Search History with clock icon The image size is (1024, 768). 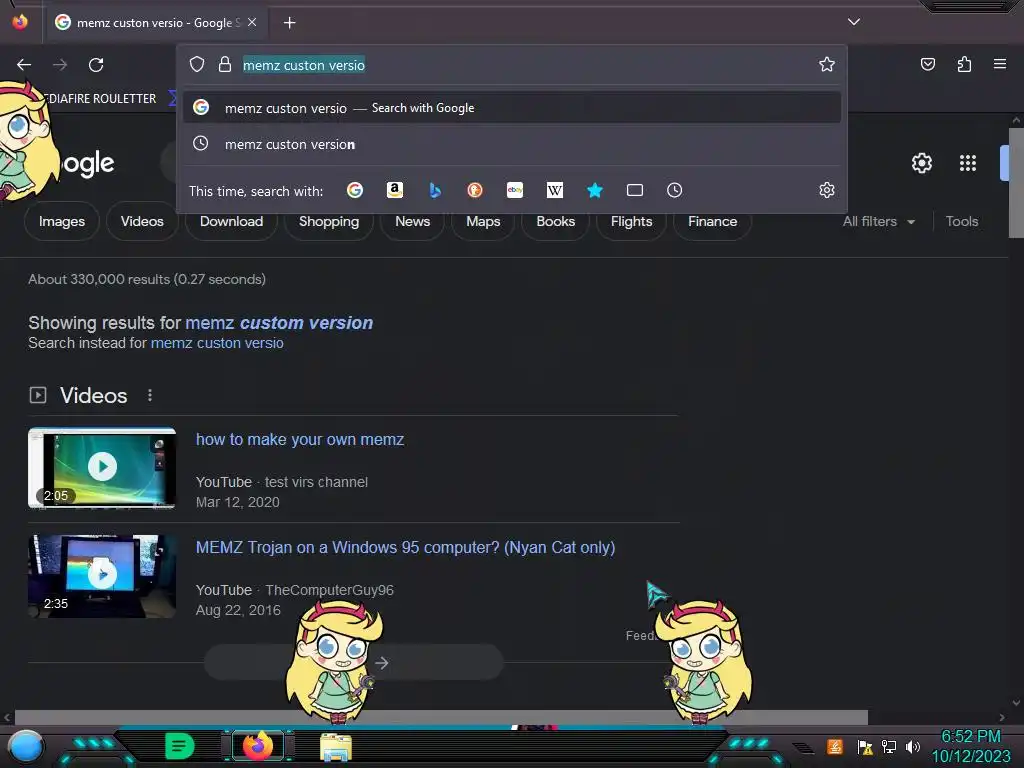click(675, 190)
